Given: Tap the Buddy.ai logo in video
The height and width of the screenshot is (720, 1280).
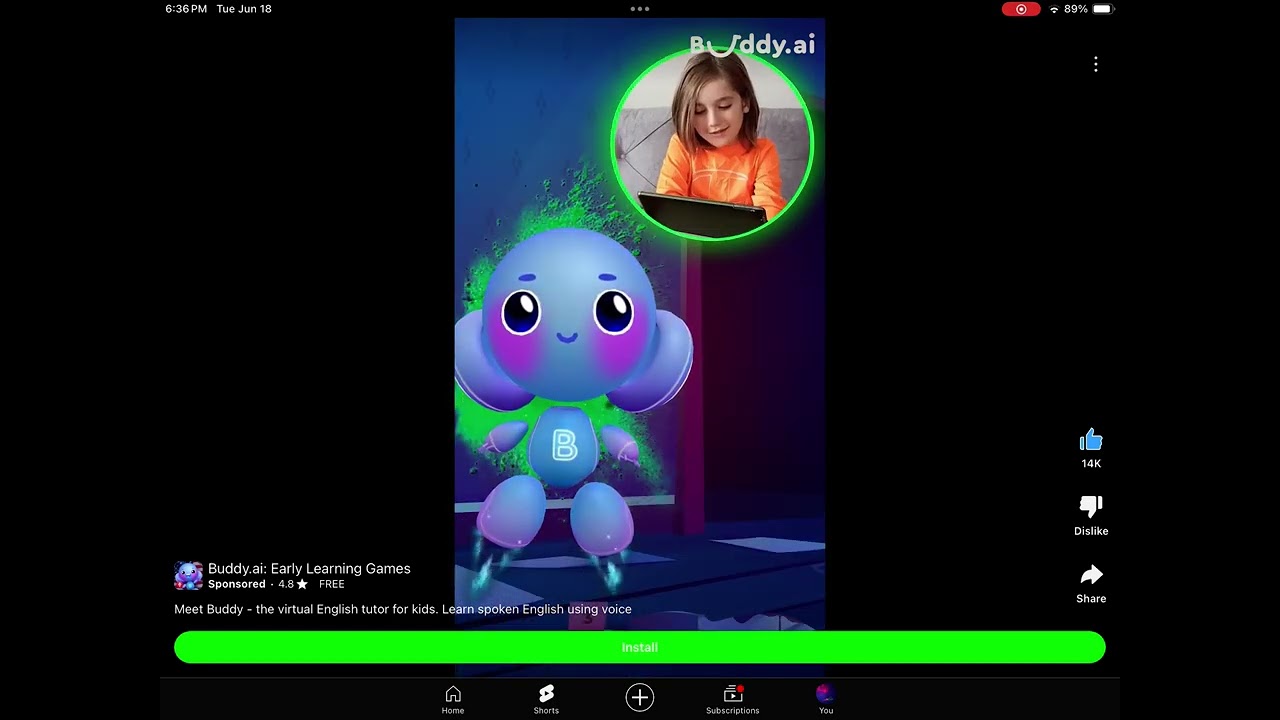Looking at the screenshot, I should click(x=752, y=45).
